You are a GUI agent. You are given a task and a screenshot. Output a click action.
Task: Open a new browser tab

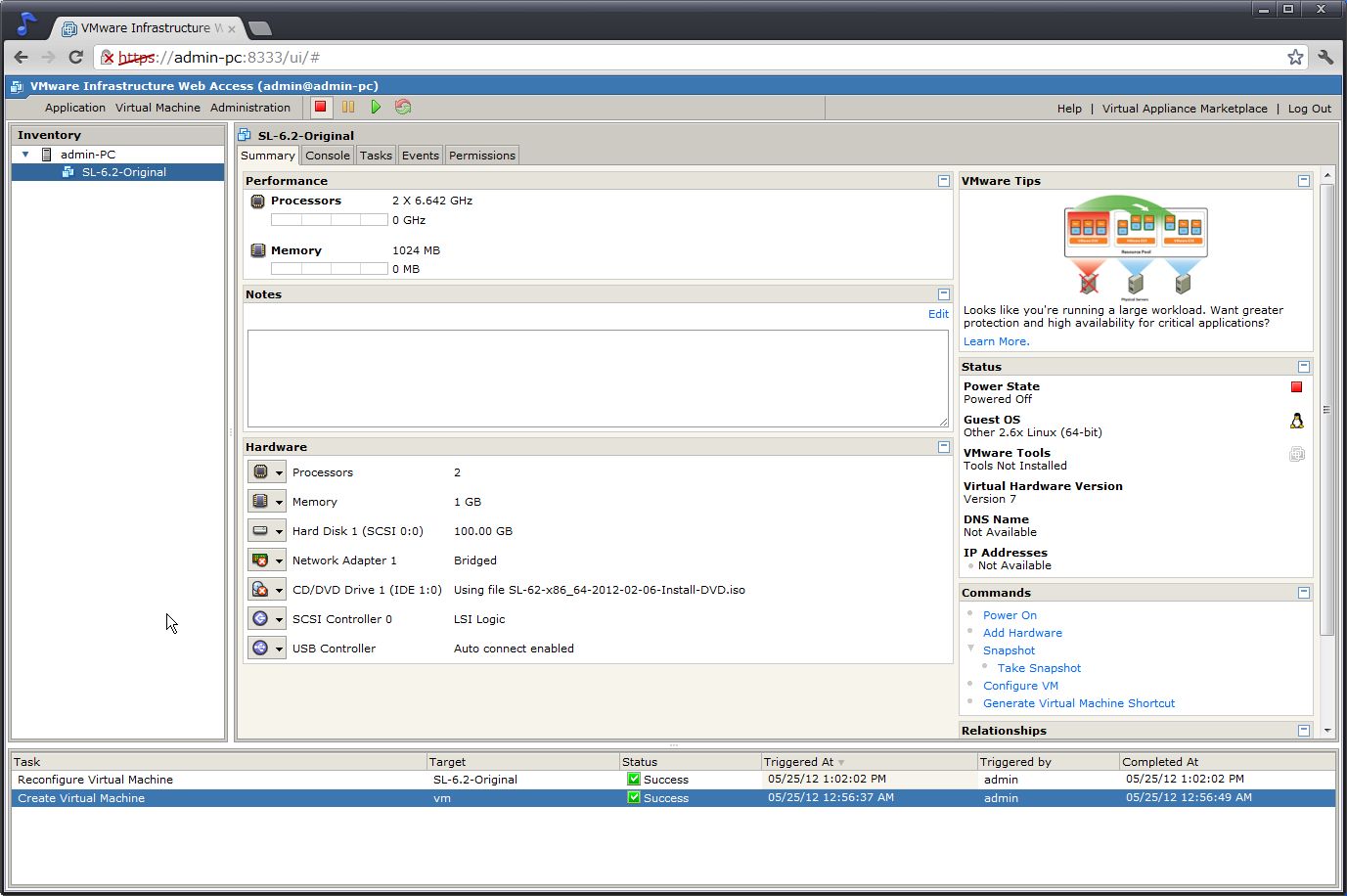coord(260,28)
